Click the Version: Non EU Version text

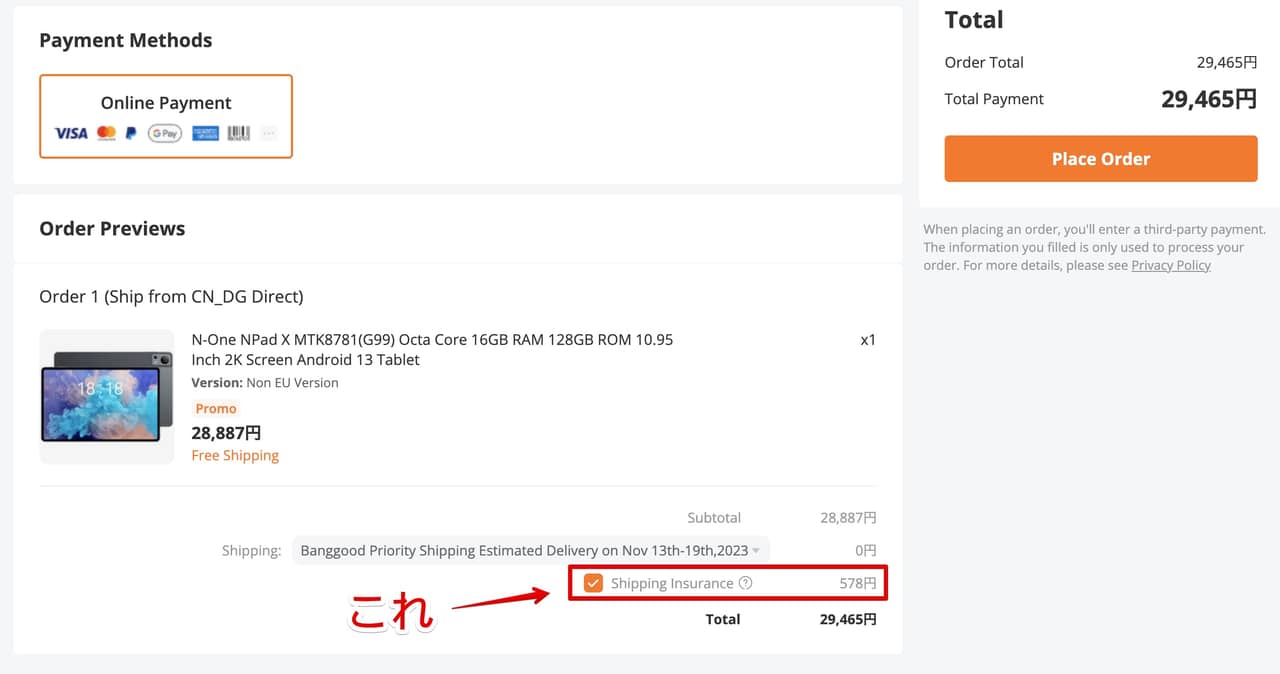(265, 383)
